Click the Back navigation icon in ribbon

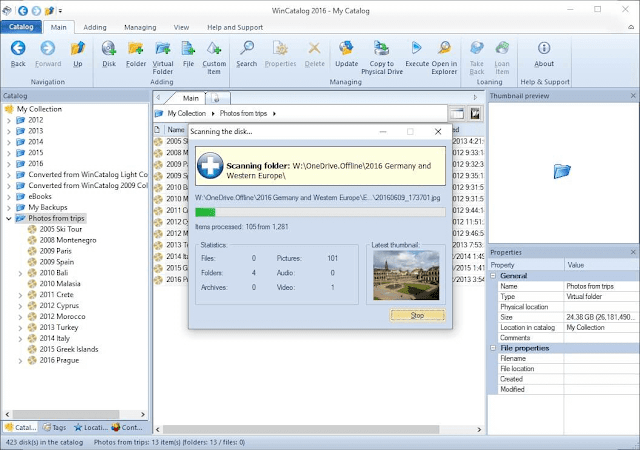point(18,48)
